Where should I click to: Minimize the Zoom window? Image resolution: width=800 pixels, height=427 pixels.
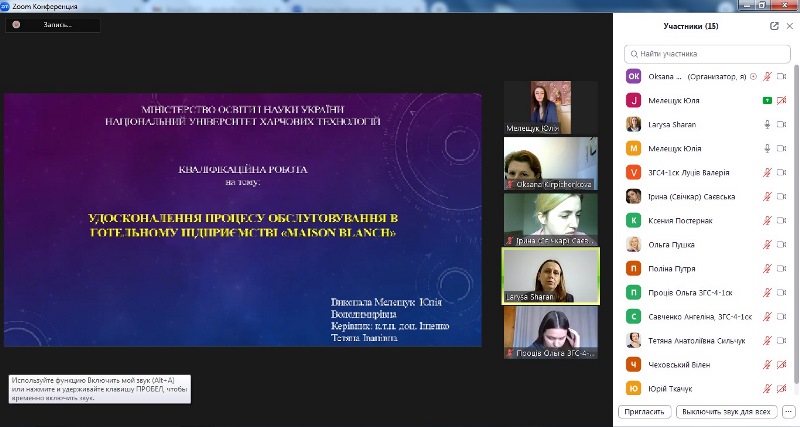(x=748, y=5)
